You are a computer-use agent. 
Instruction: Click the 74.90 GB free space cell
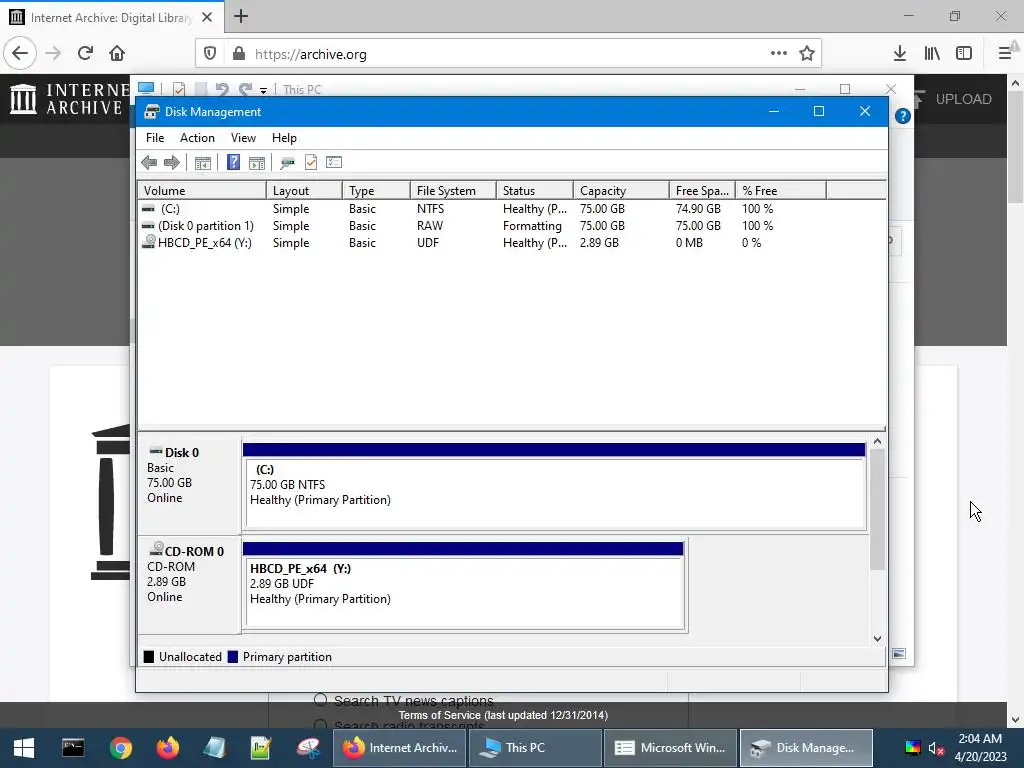coord(698,209)
